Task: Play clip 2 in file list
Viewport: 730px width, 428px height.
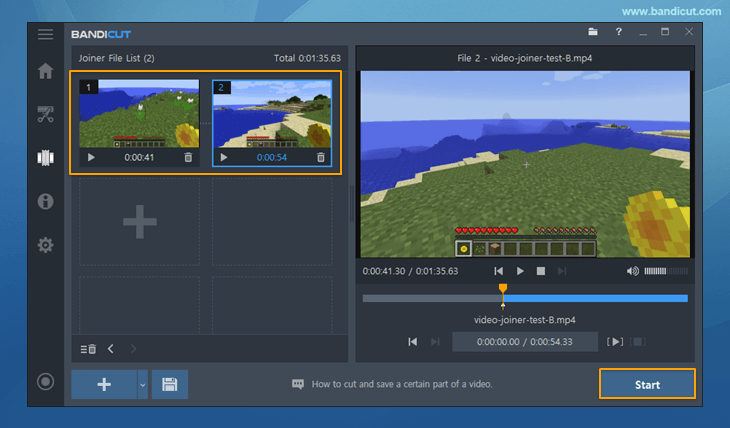Action: click(x=224, y=157)
